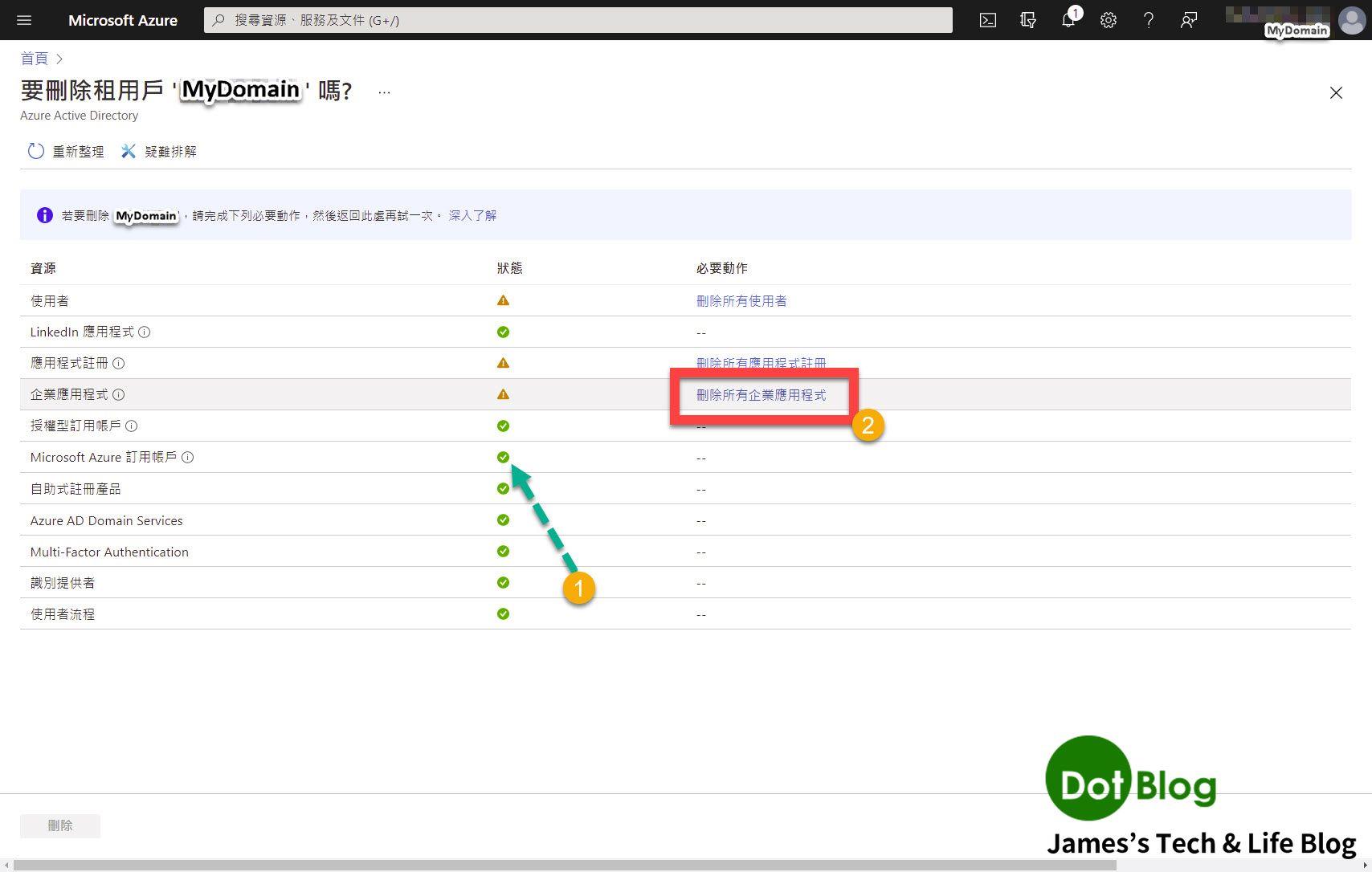1372x872 pixels.
Task: Open the Azure portal hamburger menu
Action: [x=24, y=20]
